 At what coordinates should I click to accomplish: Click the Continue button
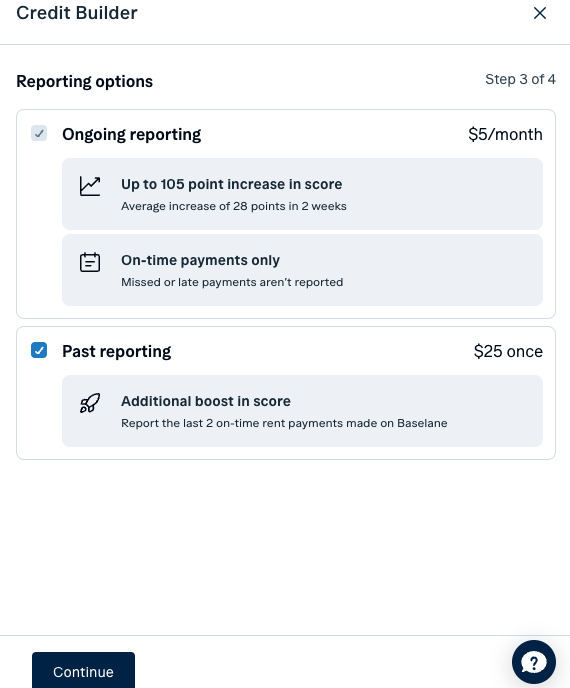click(83, 671)
